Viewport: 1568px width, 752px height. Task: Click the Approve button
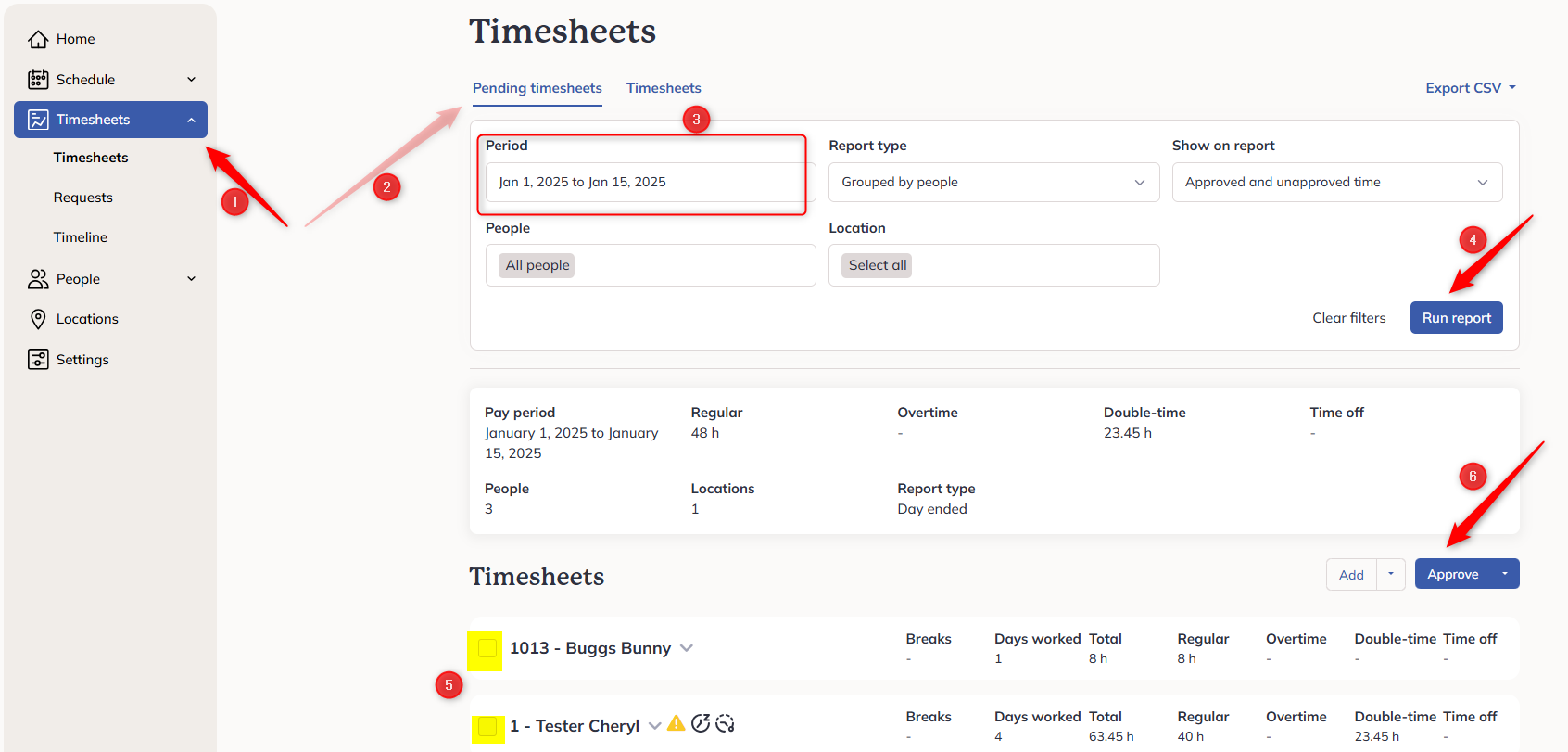1453,574
